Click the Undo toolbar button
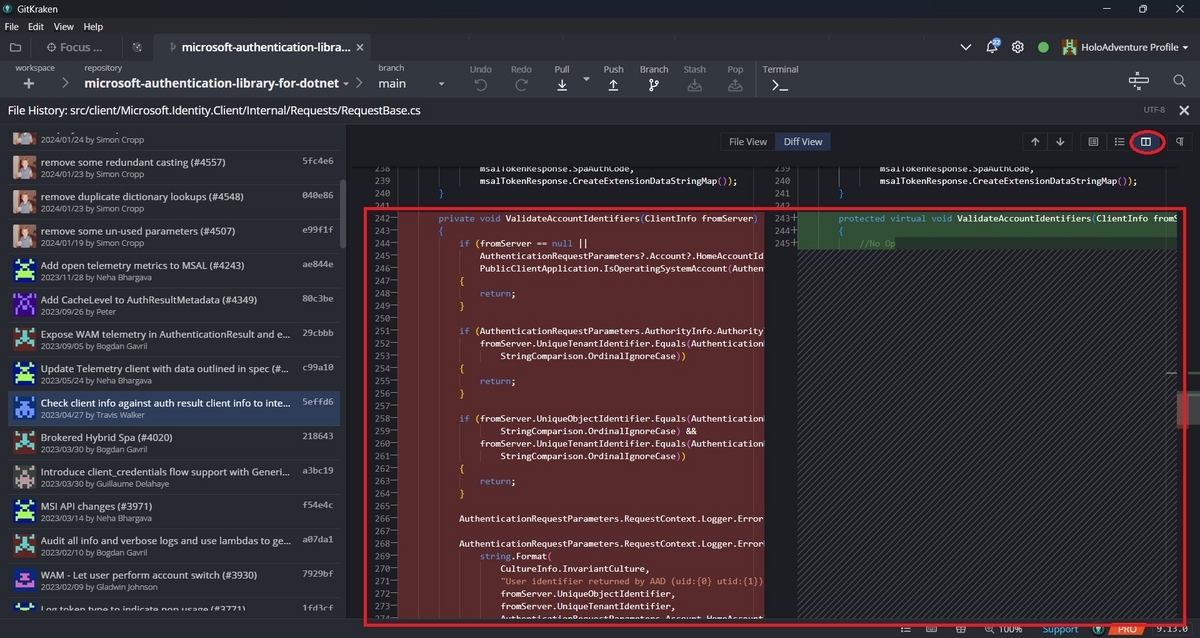1200x638 pixels. [481, 78]
